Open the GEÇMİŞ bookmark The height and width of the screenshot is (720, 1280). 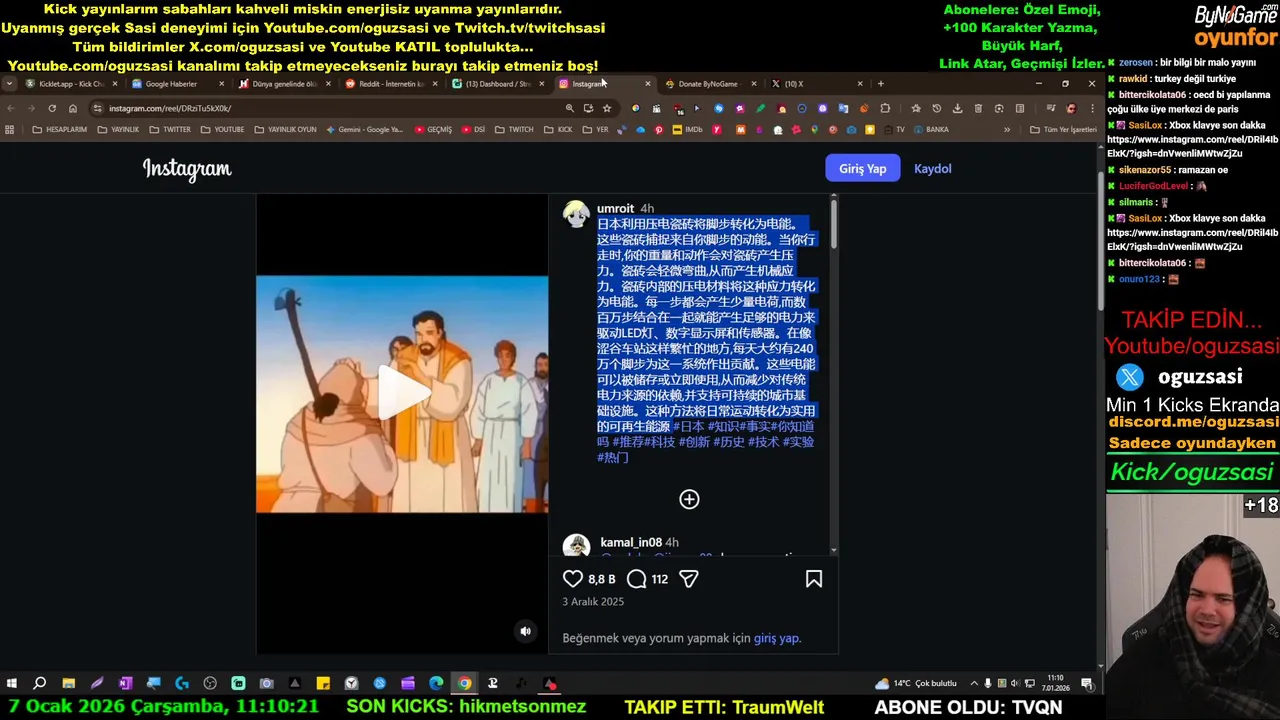433,129
